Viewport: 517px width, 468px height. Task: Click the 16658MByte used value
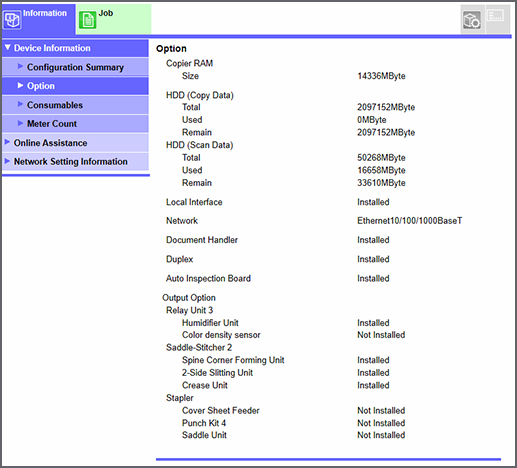(x=381, y=170)
